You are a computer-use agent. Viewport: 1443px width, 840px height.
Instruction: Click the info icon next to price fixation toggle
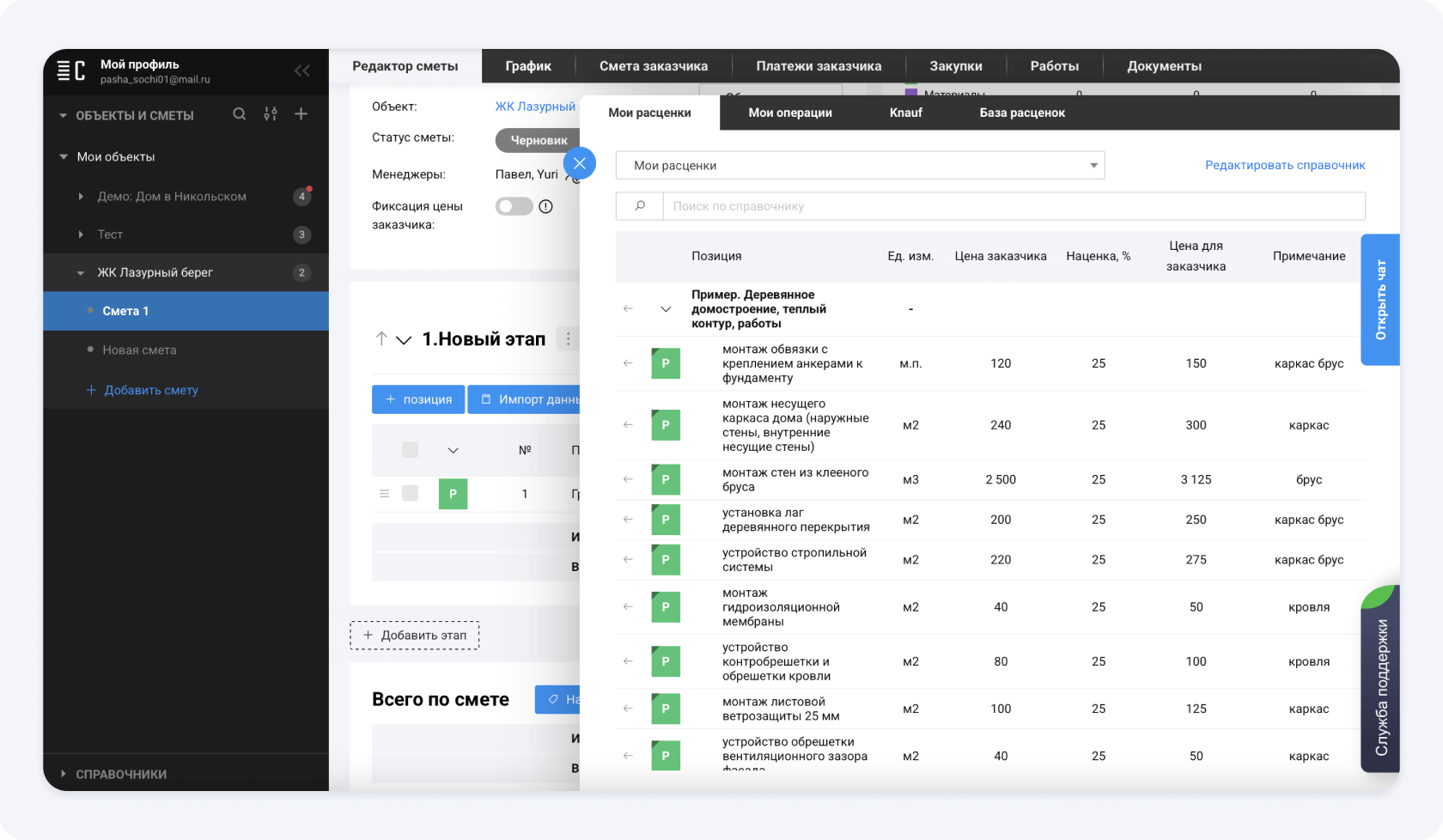click(x=545, y=206)
